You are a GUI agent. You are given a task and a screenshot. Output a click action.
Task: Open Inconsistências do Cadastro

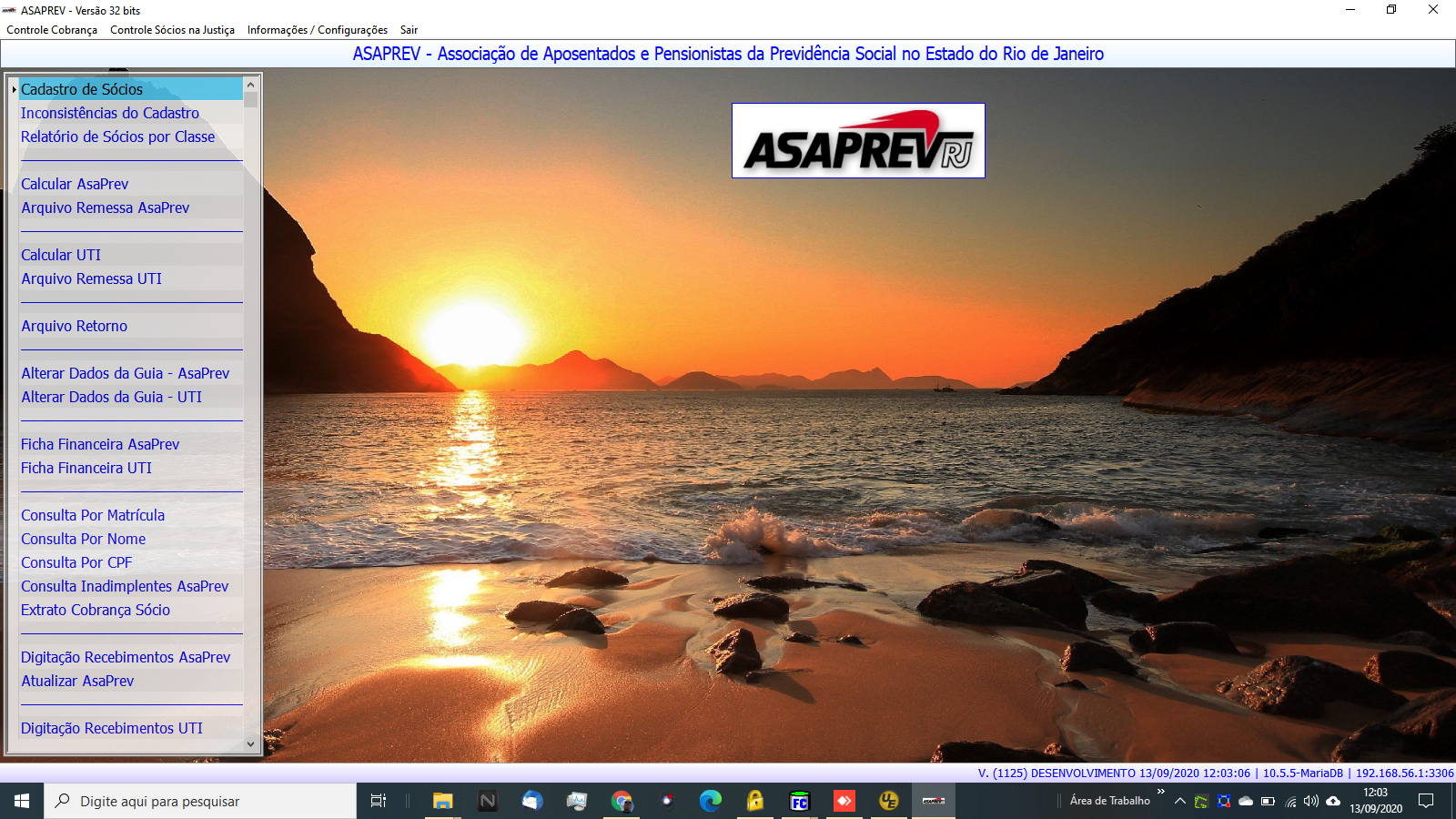pos(131,113)
